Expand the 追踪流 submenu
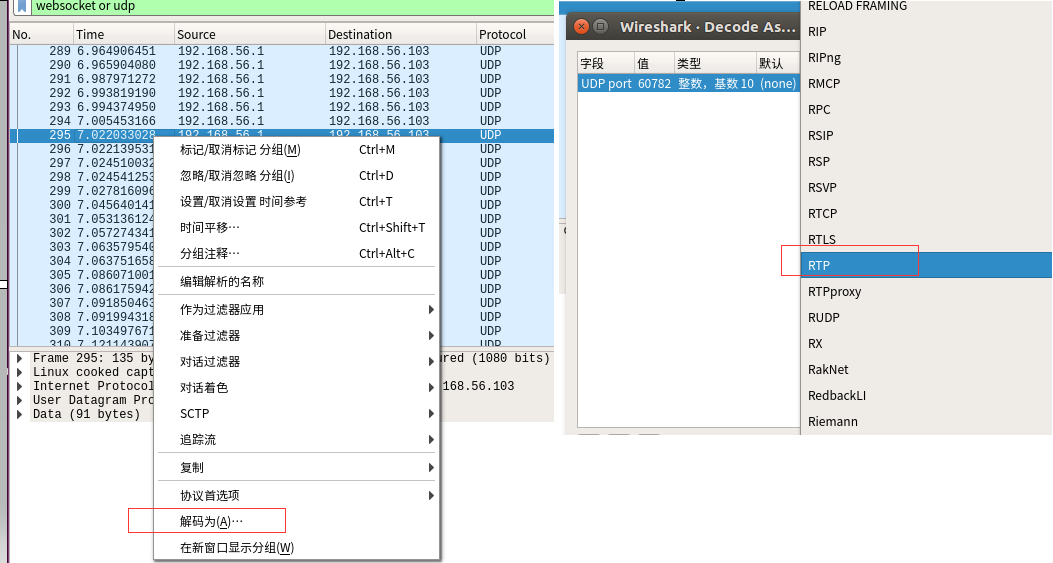The width and height of the screenshot is (1053, 563). point(297,440)
